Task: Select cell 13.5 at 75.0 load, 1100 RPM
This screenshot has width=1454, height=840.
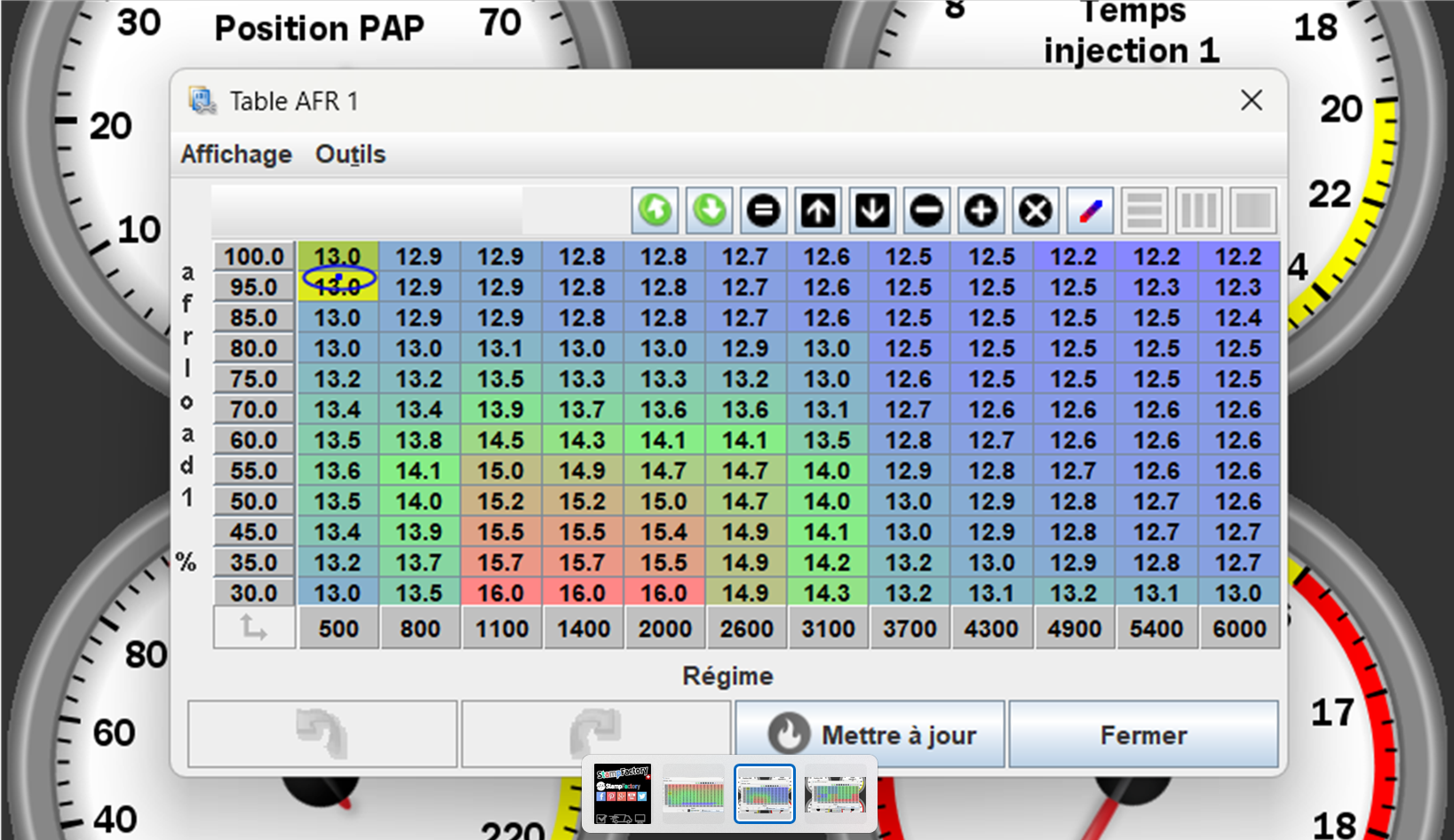Action: click(x=501, y=379)
